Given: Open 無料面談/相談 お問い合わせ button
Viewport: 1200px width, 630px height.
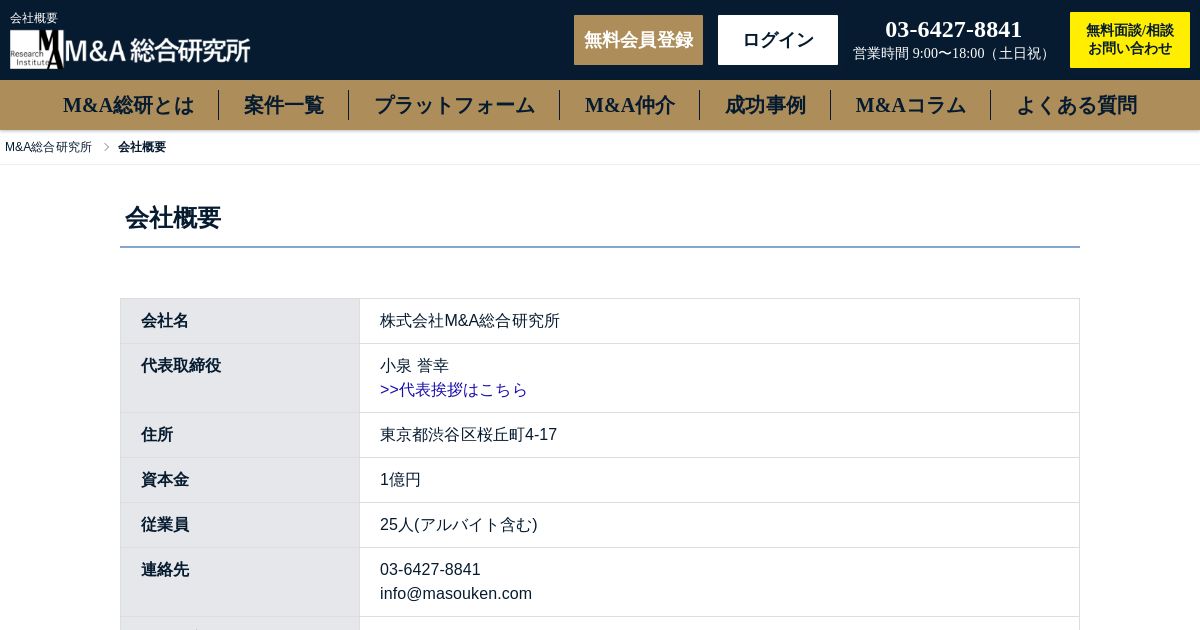Looking at the screenshot, I should click(x=1130, y=40).
